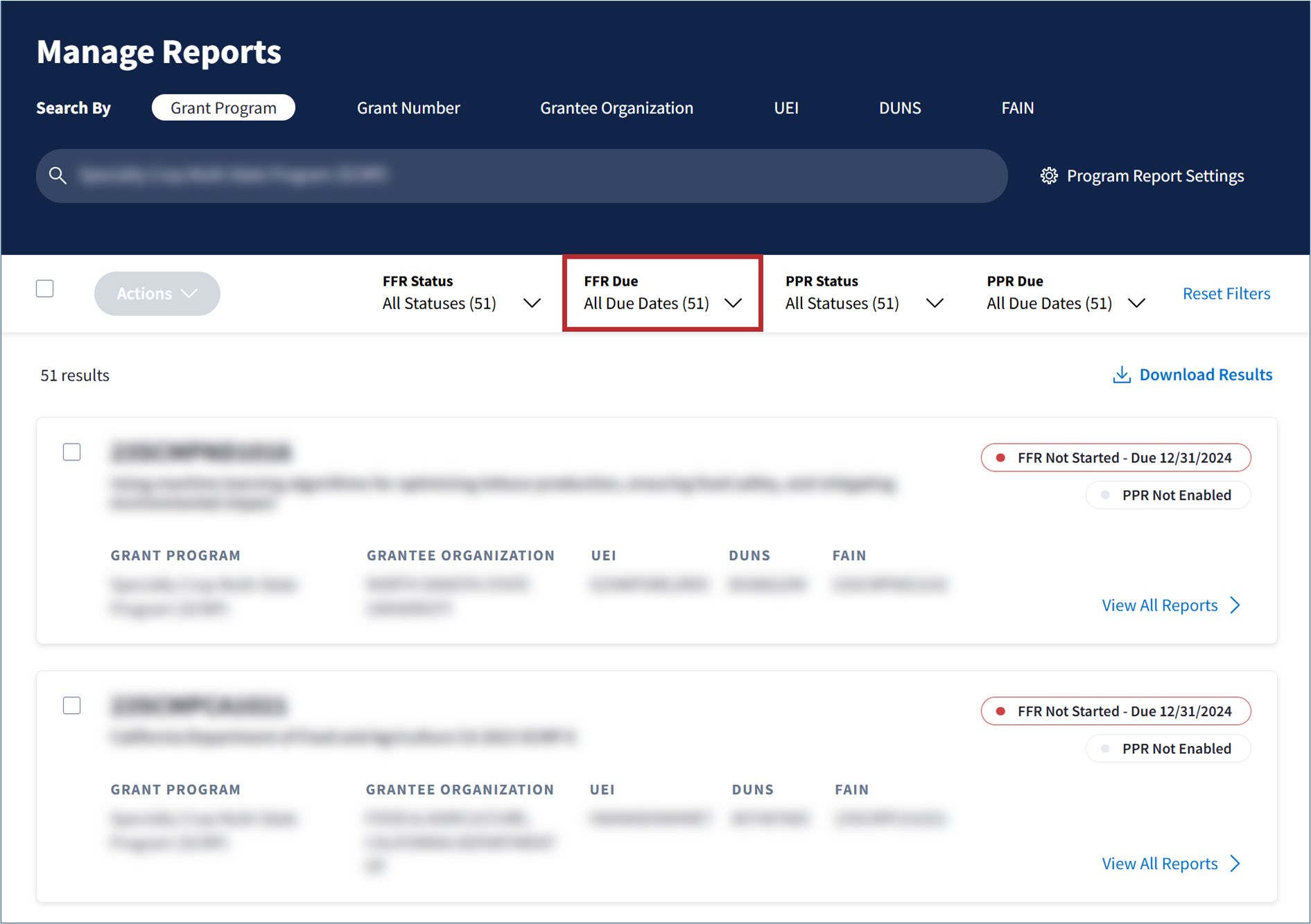Click the Download Results download icon

click(x=1121, y=375)
